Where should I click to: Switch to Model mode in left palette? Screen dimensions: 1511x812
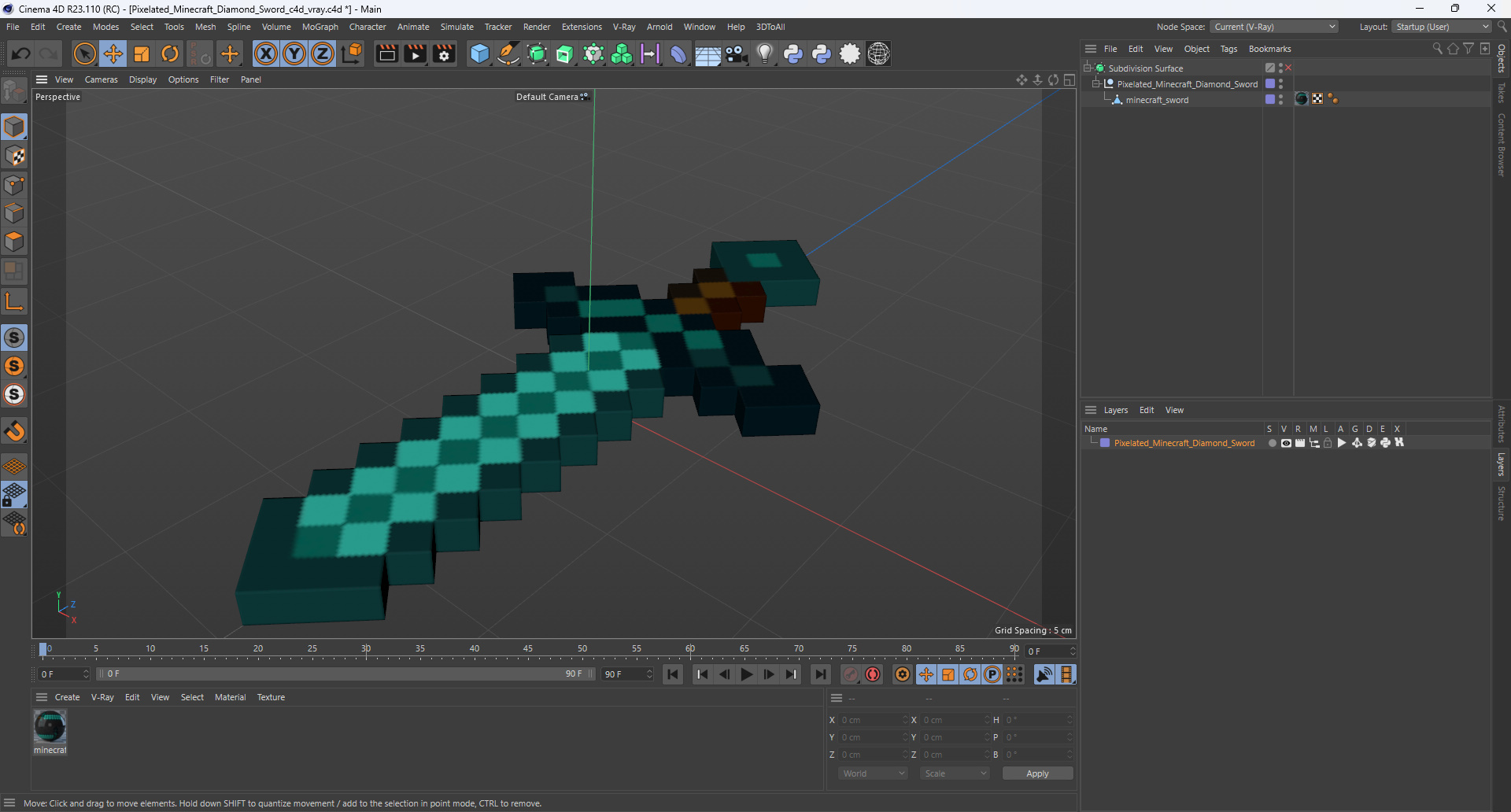[x=14, y=127]
